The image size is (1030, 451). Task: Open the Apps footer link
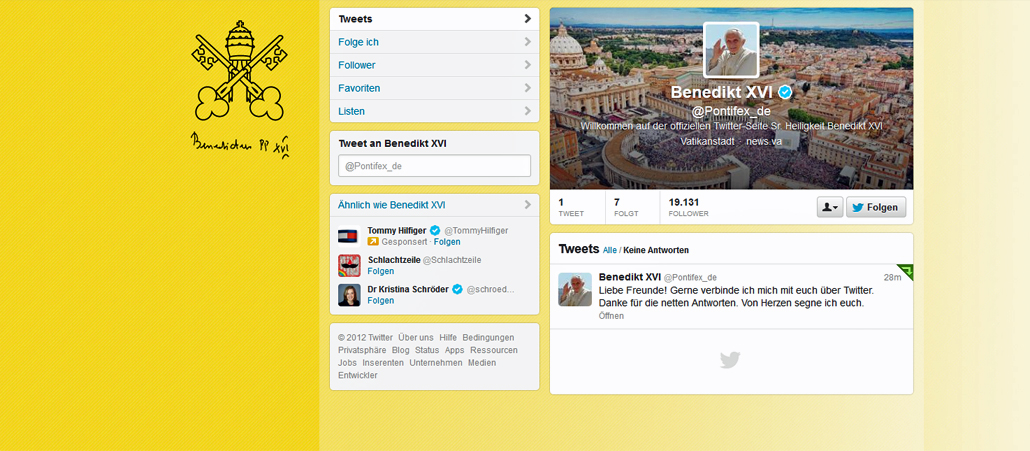pos(455,350)
